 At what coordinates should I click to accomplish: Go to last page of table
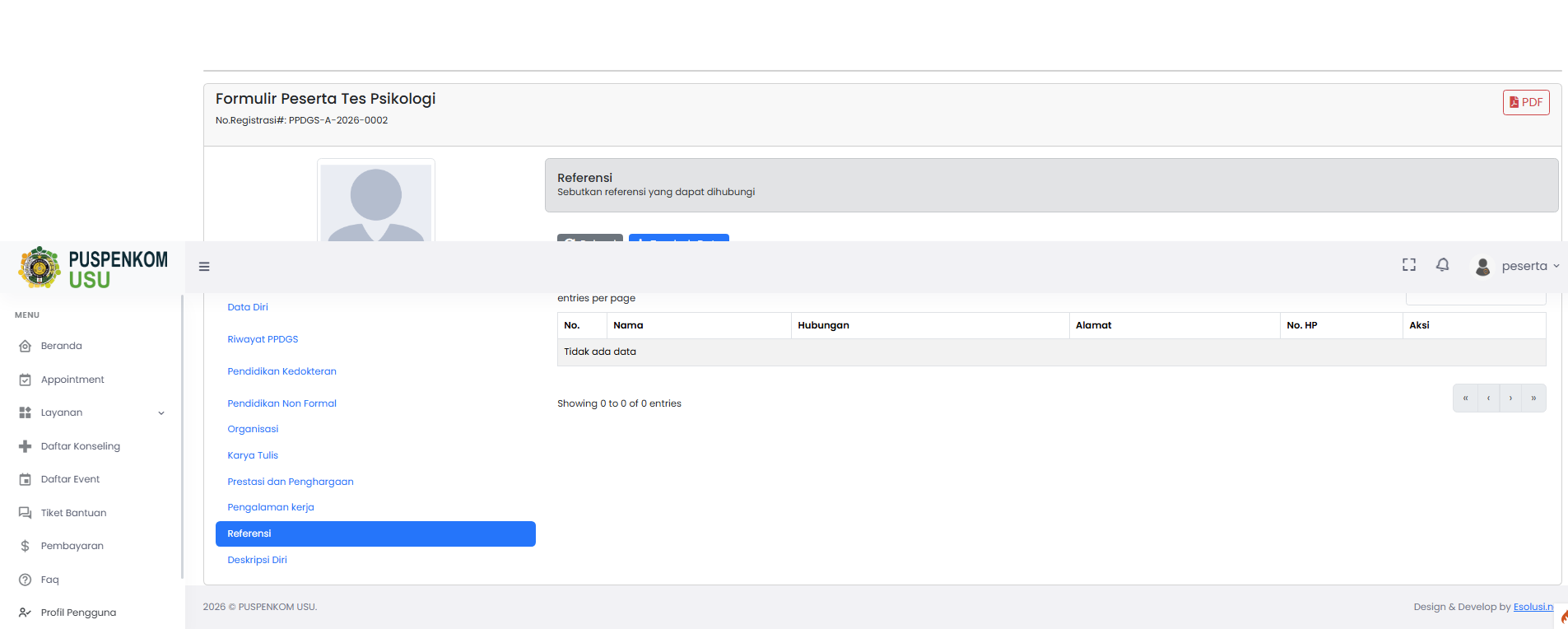(1533, 398)
